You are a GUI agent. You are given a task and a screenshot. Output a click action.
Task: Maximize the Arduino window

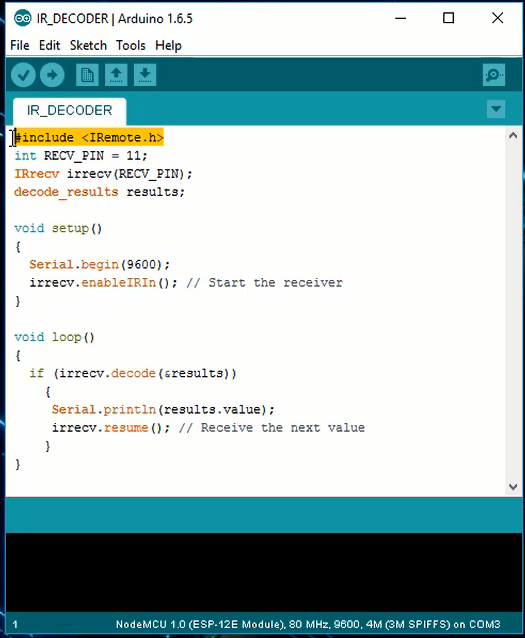tap(448, 18)
